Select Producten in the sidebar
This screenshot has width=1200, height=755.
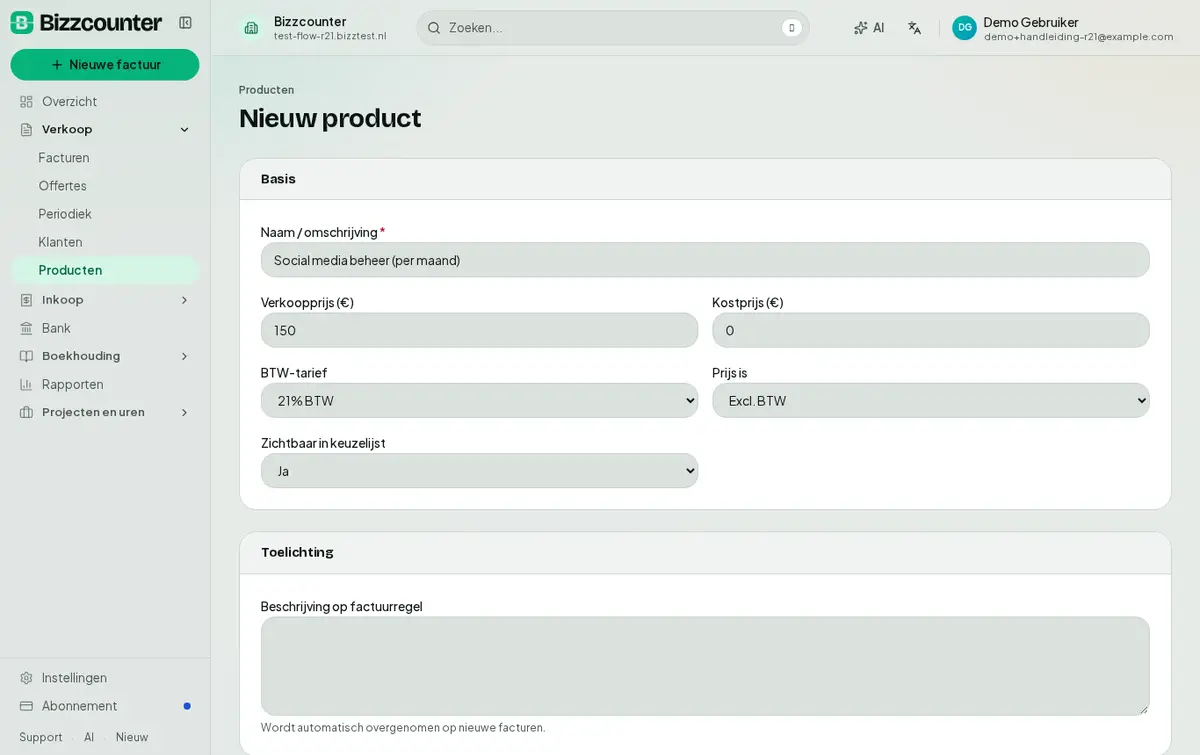pyautogui.click(x=105, y=270)
